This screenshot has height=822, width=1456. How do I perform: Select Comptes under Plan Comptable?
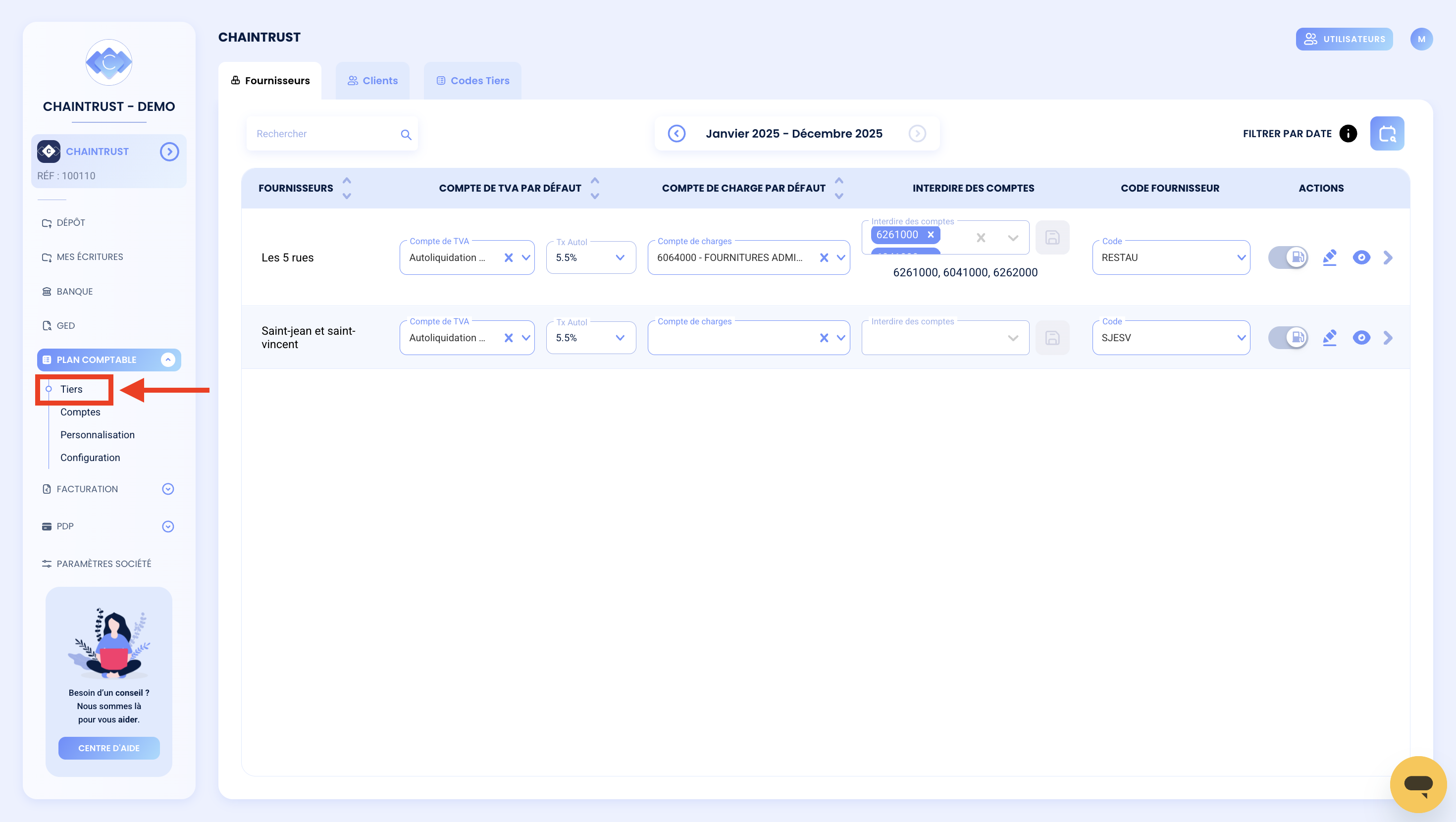pos(80,412)
